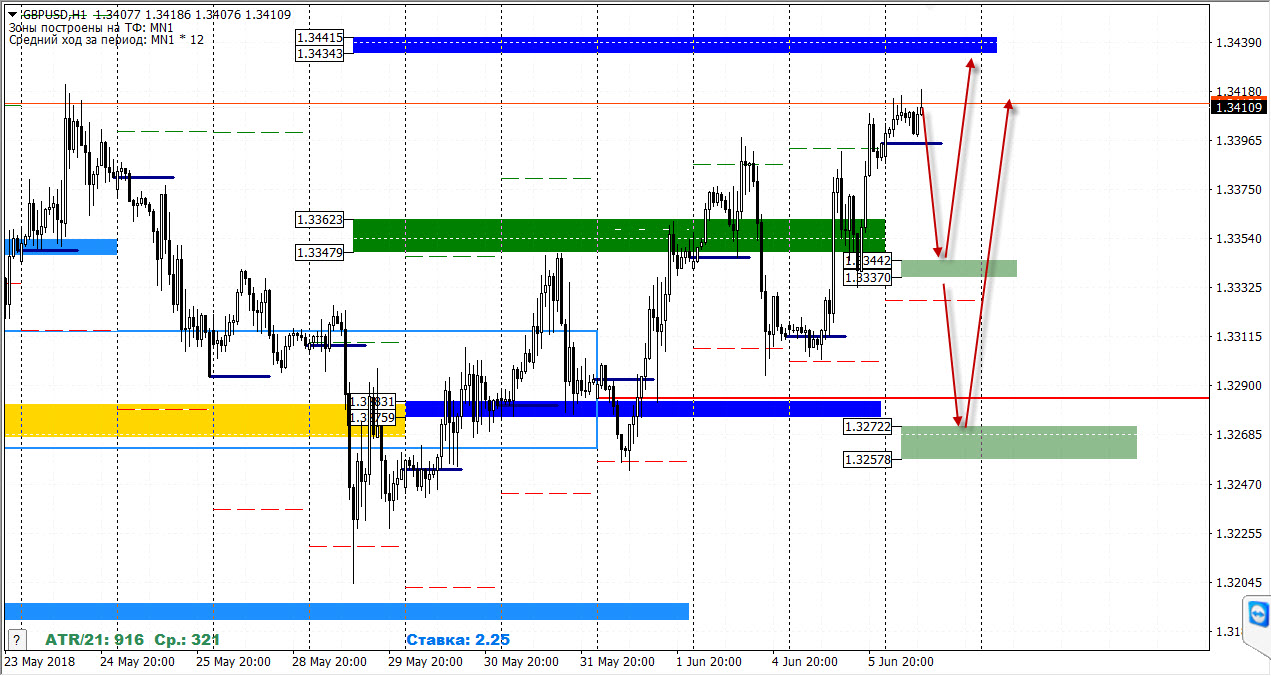
Task: Click the light blue band at chart bottom
Action: tap(347, 611)
